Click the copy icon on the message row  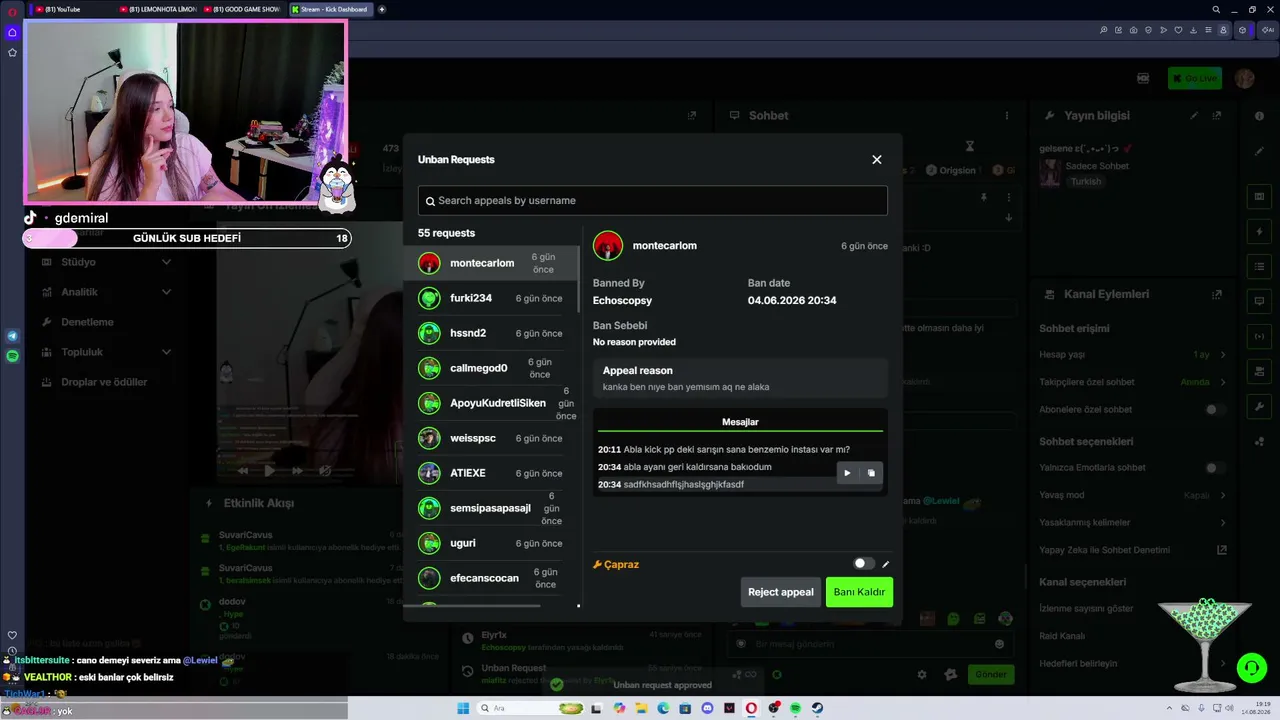pos(871,473)
